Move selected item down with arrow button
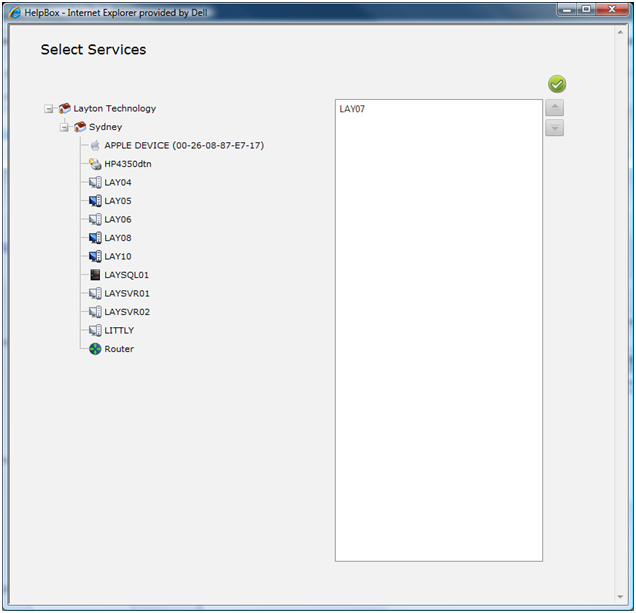This screenshot has width=636, height=613. pyautogui.click(x=554, y=128)
